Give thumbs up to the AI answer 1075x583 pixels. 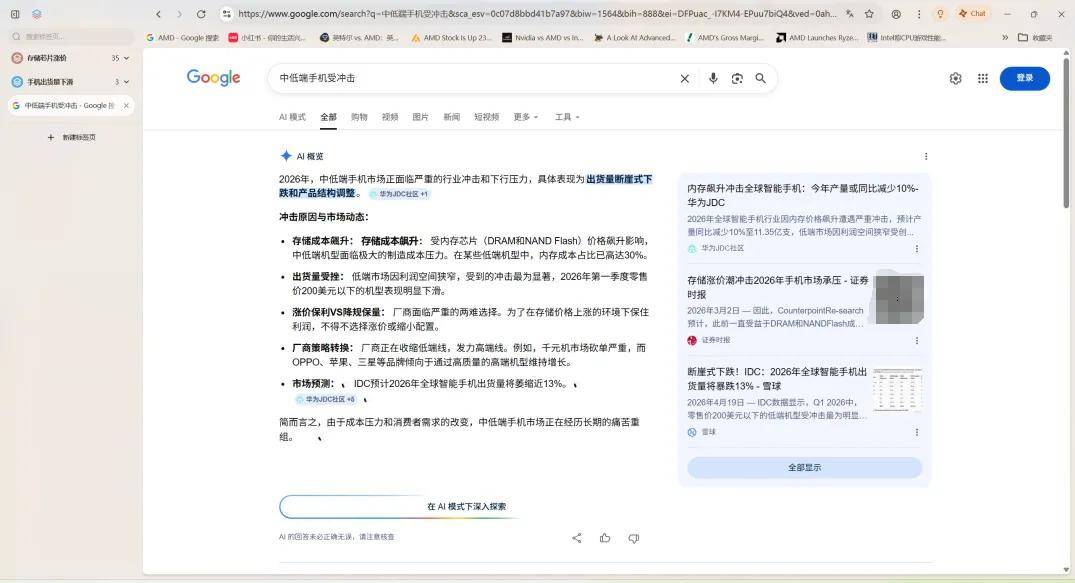pos(605,538)
